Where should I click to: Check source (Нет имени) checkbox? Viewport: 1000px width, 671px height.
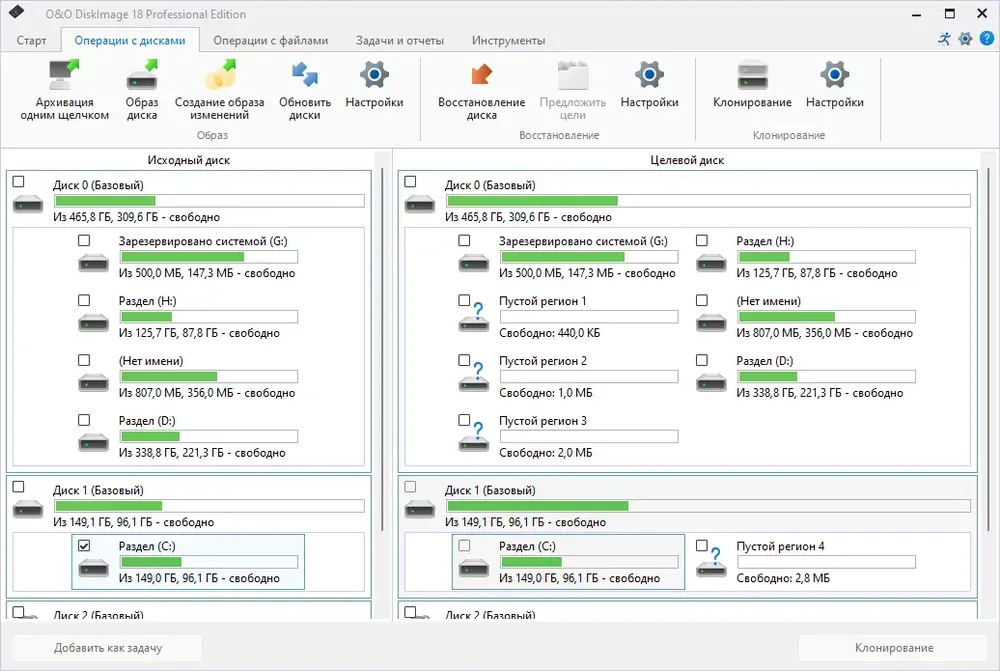pos(84,360)
